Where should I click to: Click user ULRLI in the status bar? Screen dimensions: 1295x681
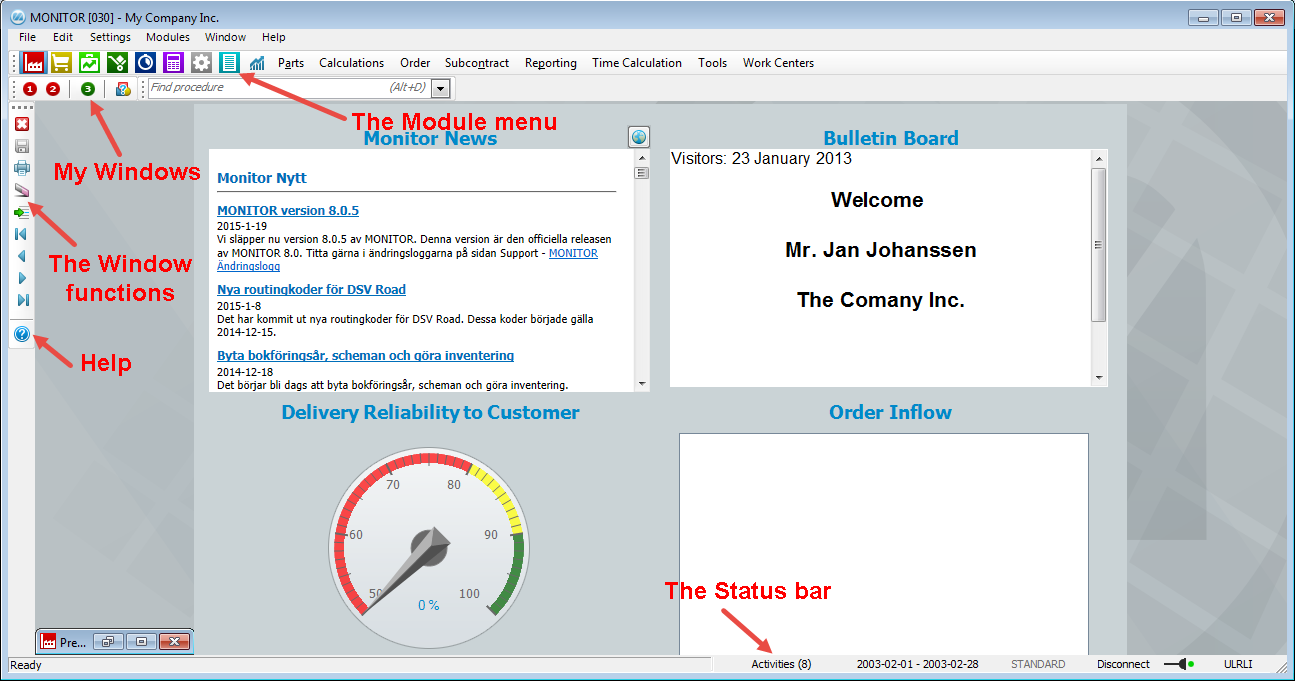pyautogui.click(x=1238, y=664)
